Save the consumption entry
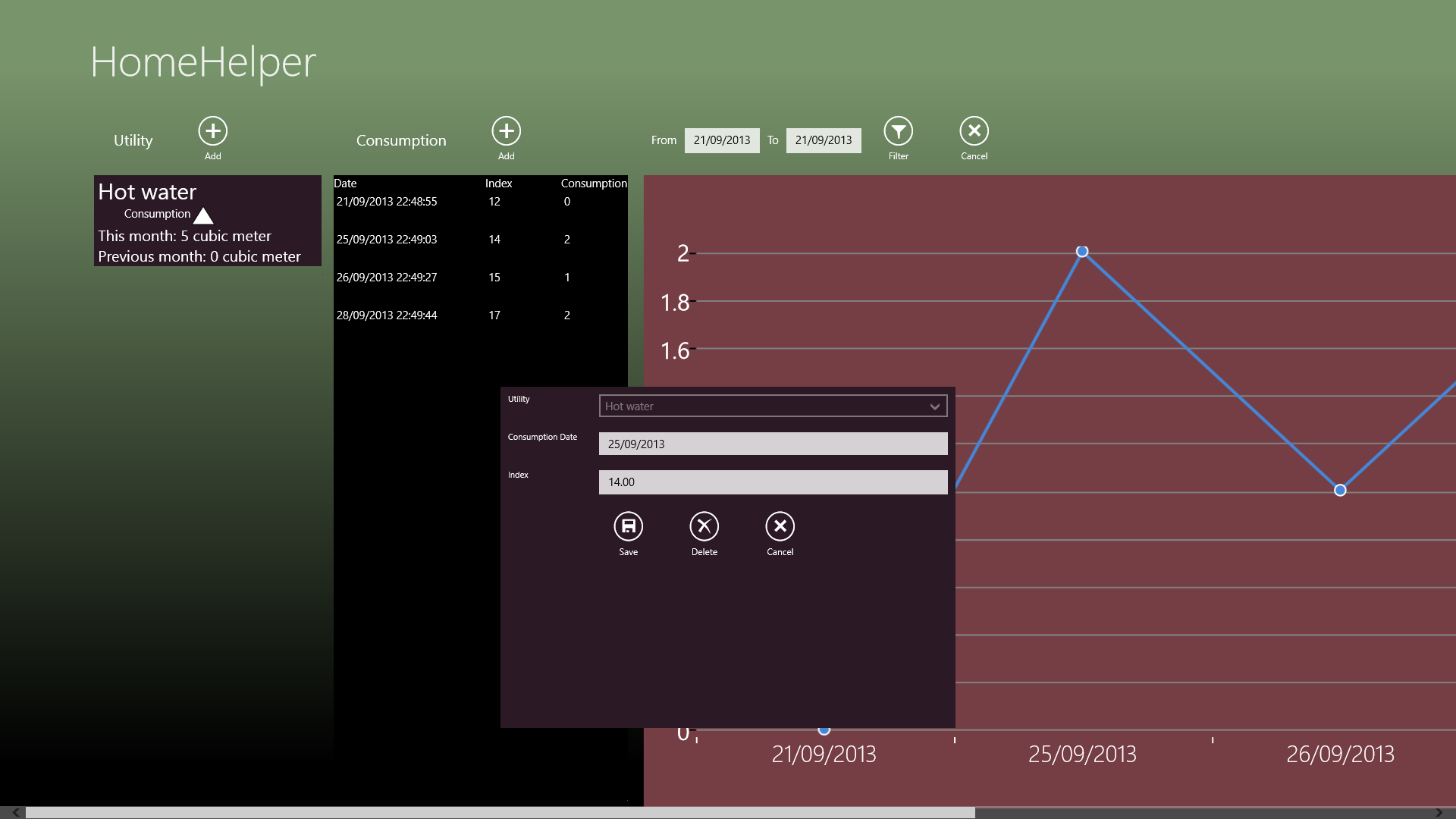Image resolution: width=1456 pixels, height=819 pixels. [x=628, y=526]
